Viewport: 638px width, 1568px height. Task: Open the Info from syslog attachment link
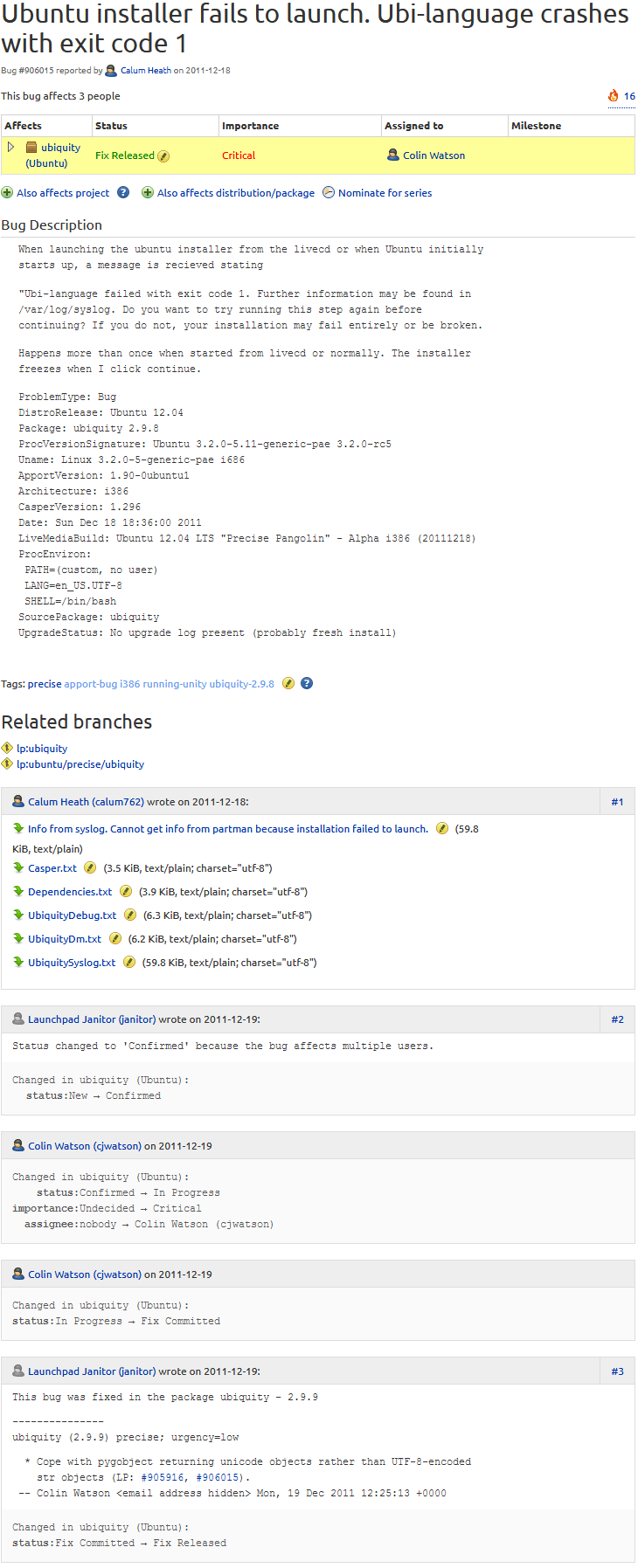[228, 829]
